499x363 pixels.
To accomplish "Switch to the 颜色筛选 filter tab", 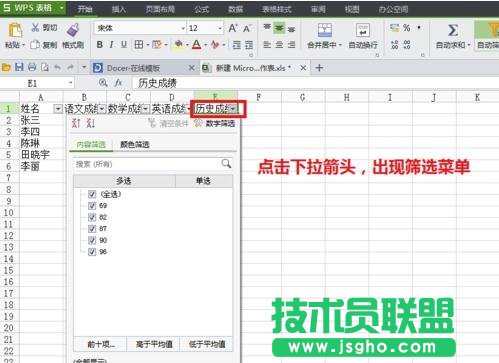I will point(135,144).
